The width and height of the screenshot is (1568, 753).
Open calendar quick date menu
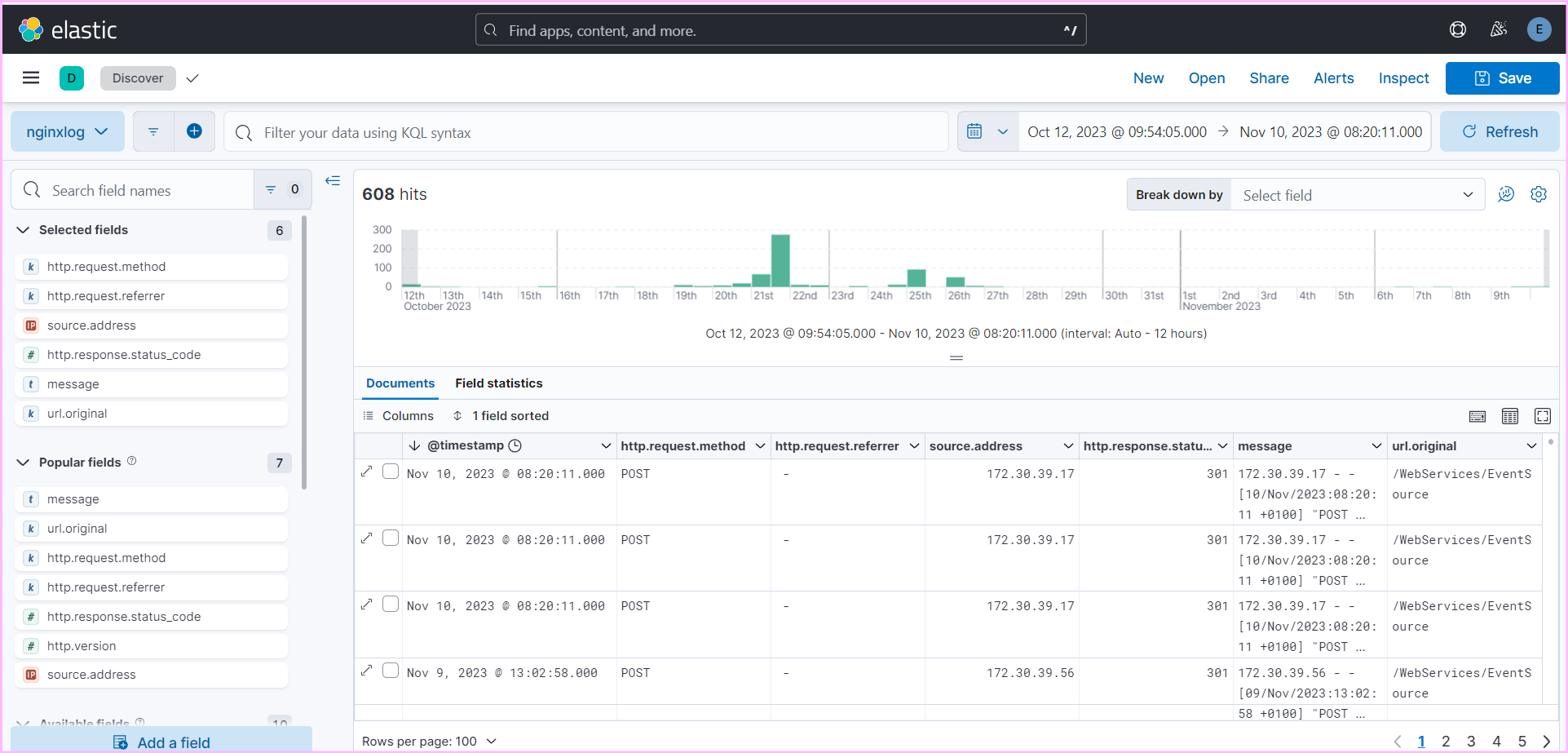pos(987,131)
